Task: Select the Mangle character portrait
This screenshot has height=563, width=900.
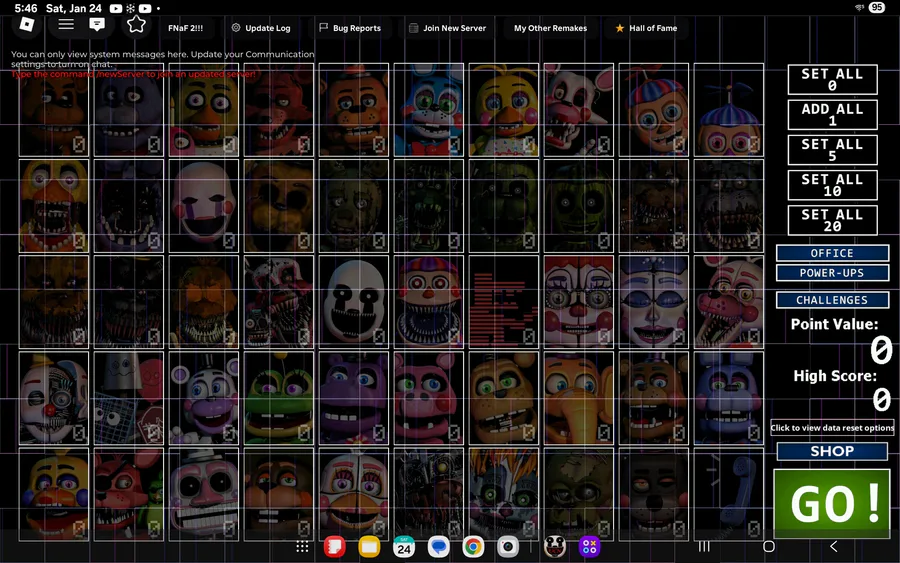Action: click(x=579, y=110)
